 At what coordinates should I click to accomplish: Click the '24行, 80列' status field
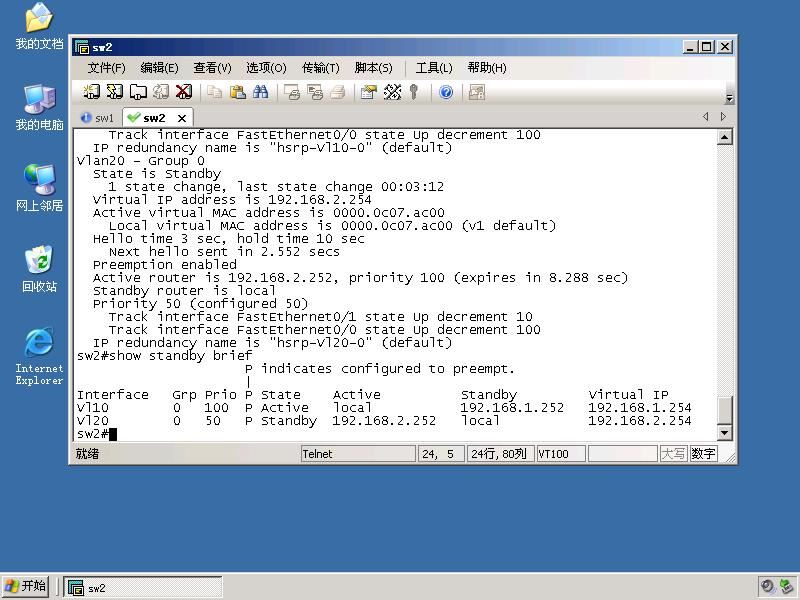click(x=500, y=454)
